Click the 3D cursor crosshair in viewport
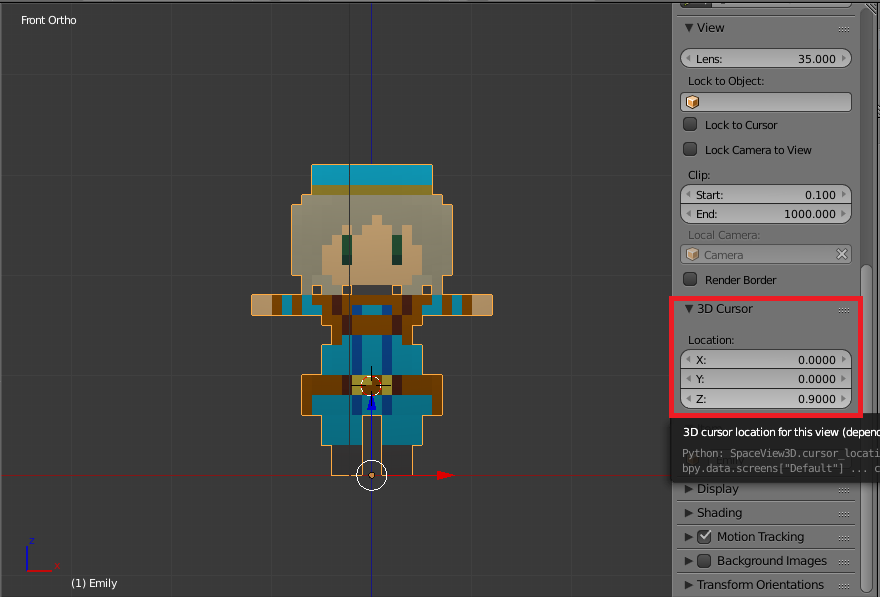The image size is (880, 597). [371, 385]
